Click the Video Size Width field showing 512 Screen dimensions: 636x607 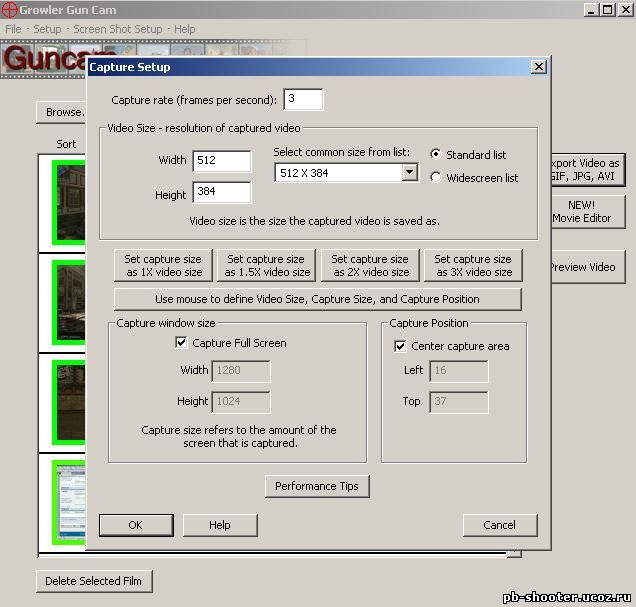[x=222, y=161]
